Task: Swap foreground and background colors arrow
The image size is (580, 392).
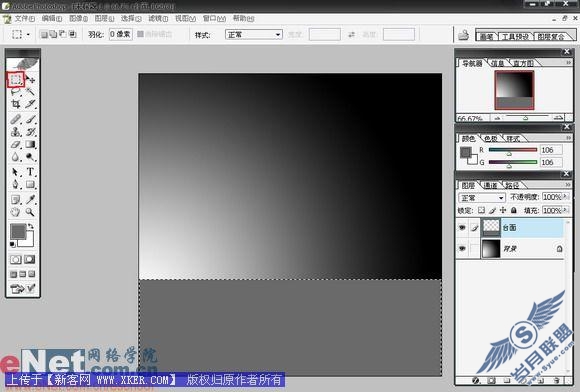Action: [x=31, y=226]
